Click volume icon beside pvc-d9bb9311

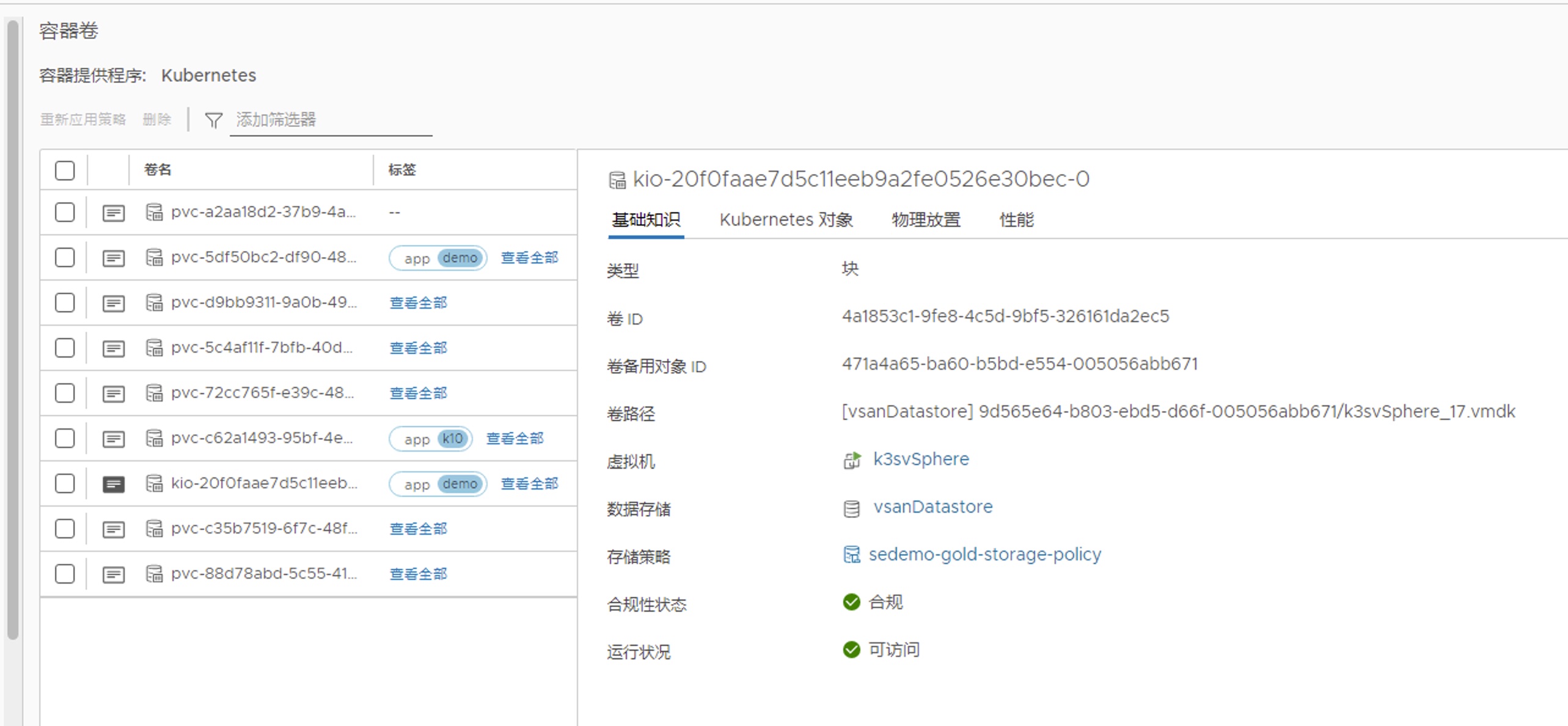pos(154,303)
